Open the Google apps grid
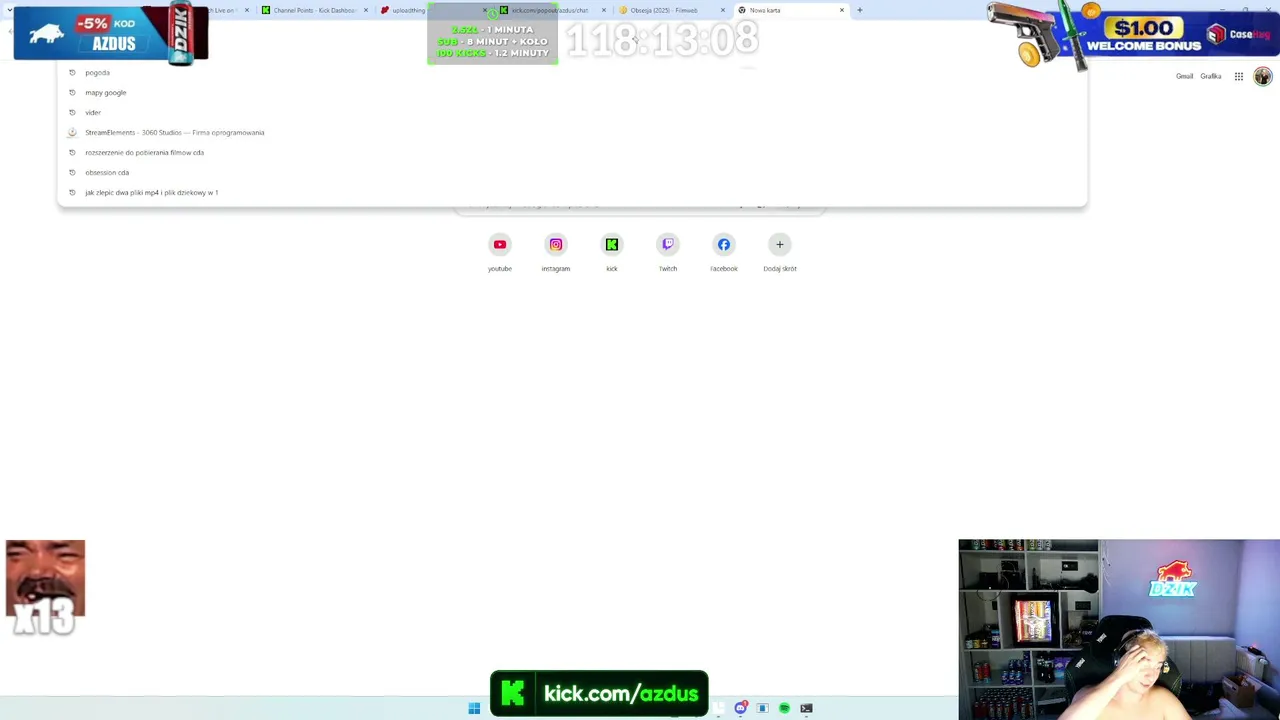The height and width of the screenshot is (720, 1280). (1238, 76)
